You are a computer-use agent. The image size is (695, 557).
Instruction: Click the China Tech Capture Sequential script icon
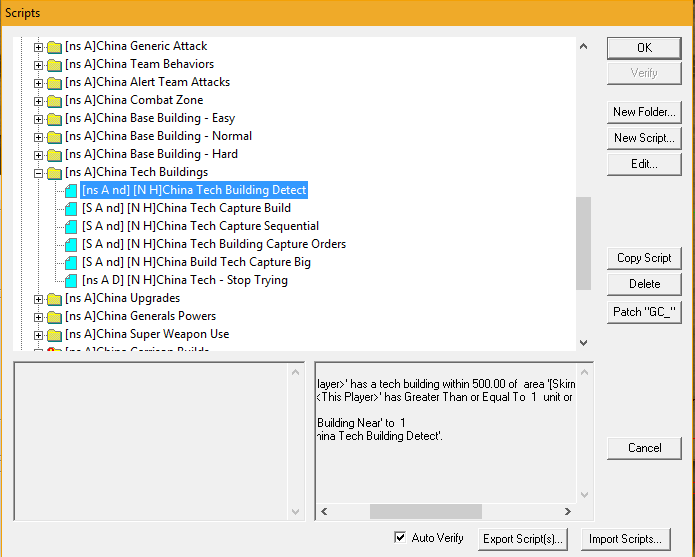70,226
